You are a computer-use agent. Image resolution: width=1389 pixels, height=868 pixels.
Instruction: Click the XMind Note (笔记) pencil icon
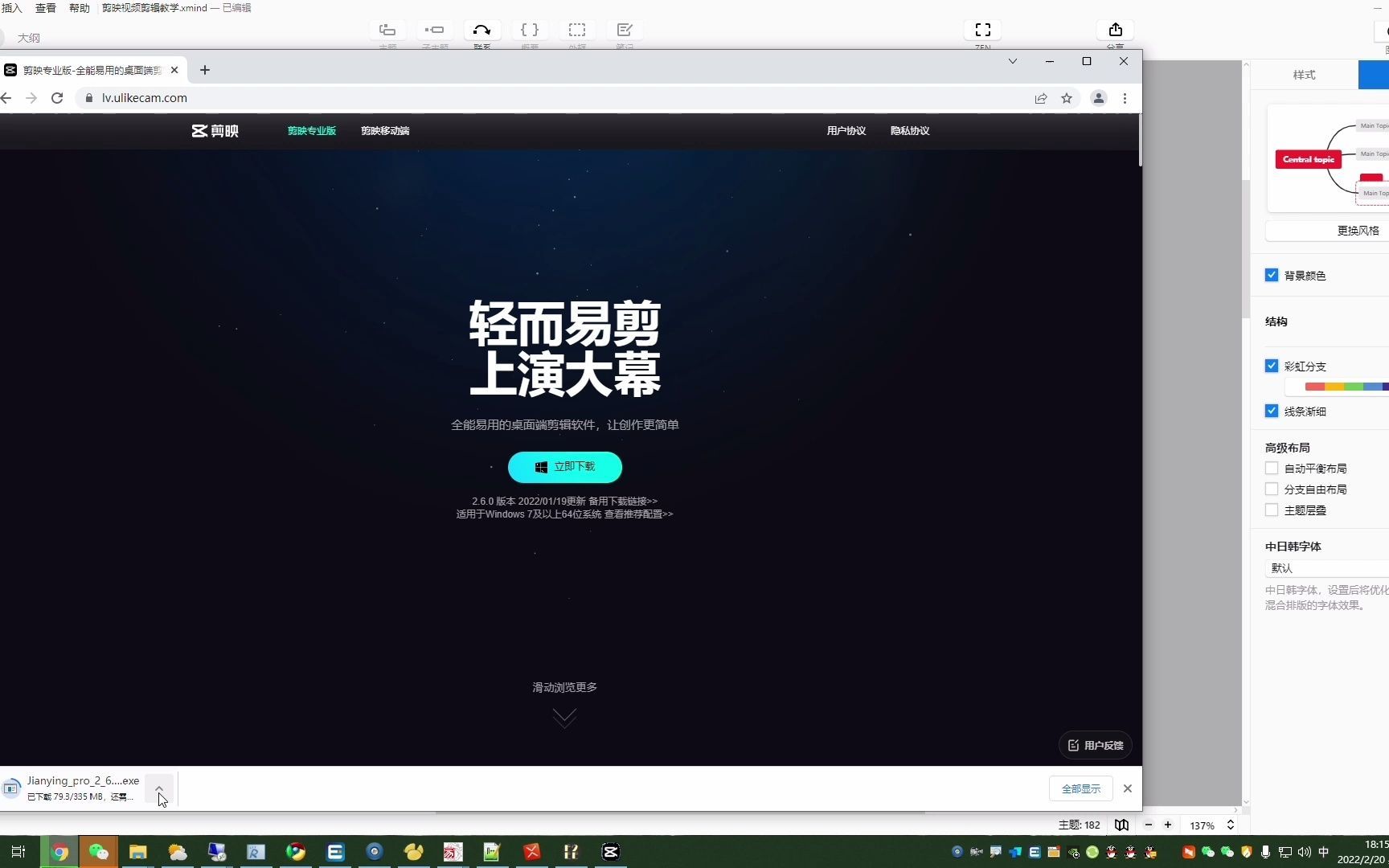625,30
